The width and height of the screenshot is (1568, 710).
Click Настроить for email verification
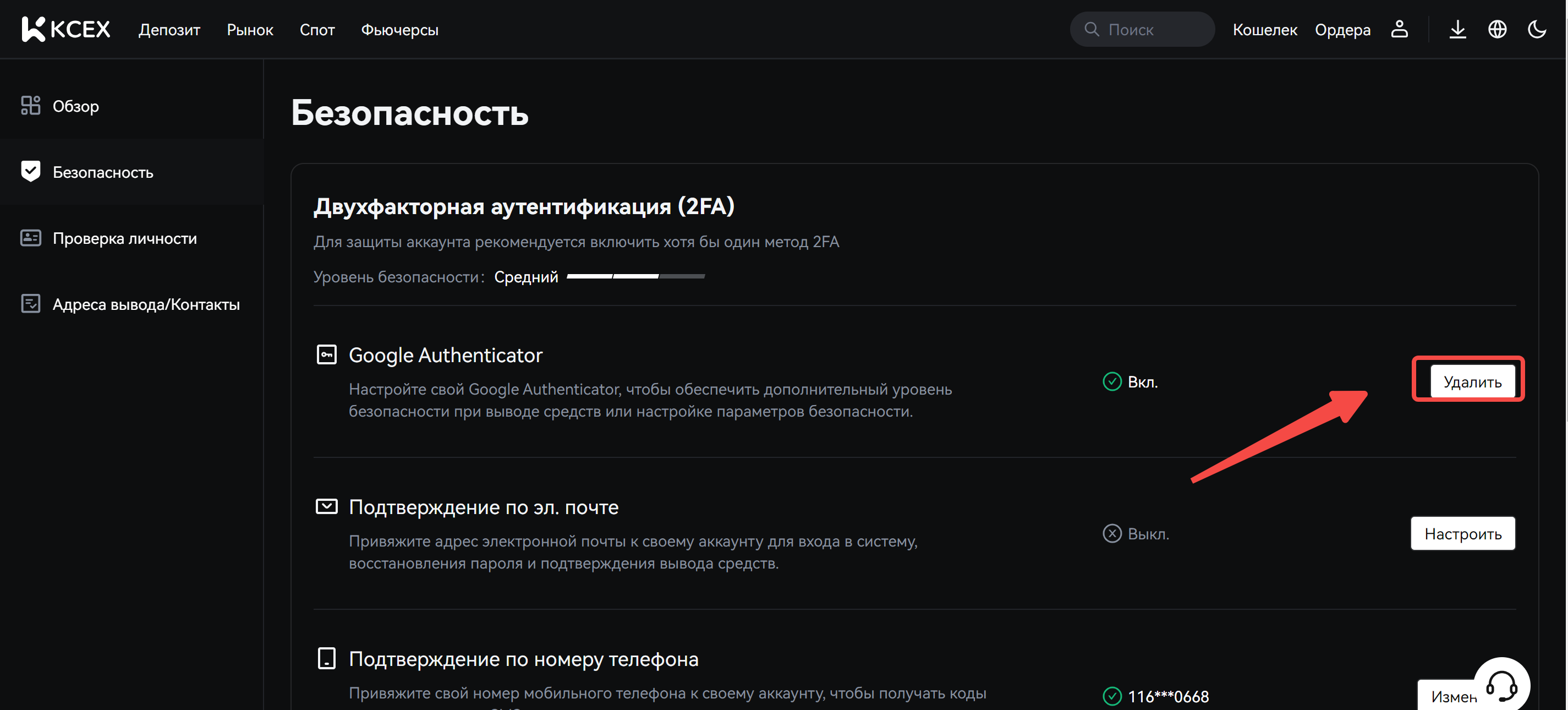[1462, 534]
